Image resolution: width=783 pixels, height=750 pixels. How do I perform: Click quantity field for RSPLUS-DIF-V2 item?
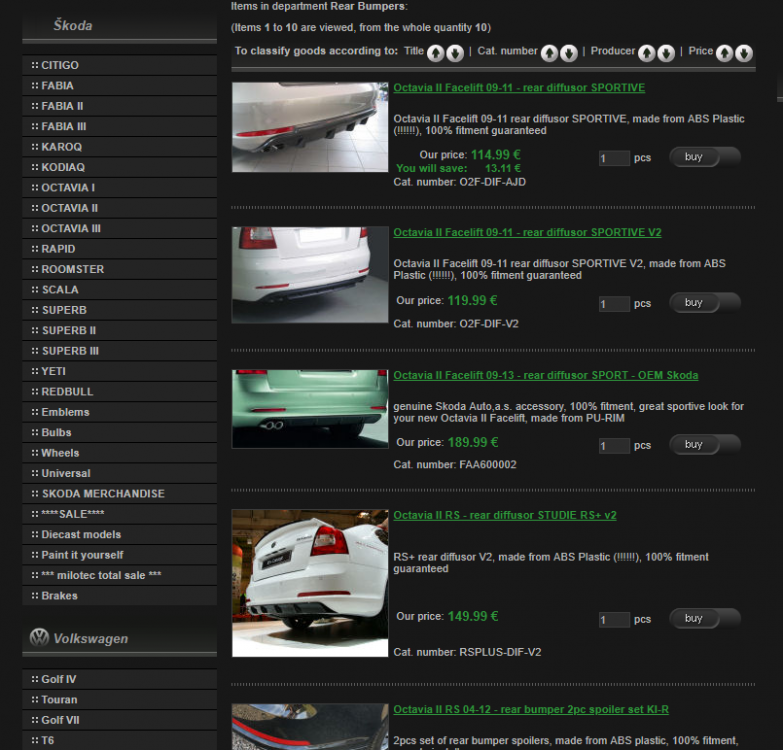pyautogui.click(x=614, y=620)
